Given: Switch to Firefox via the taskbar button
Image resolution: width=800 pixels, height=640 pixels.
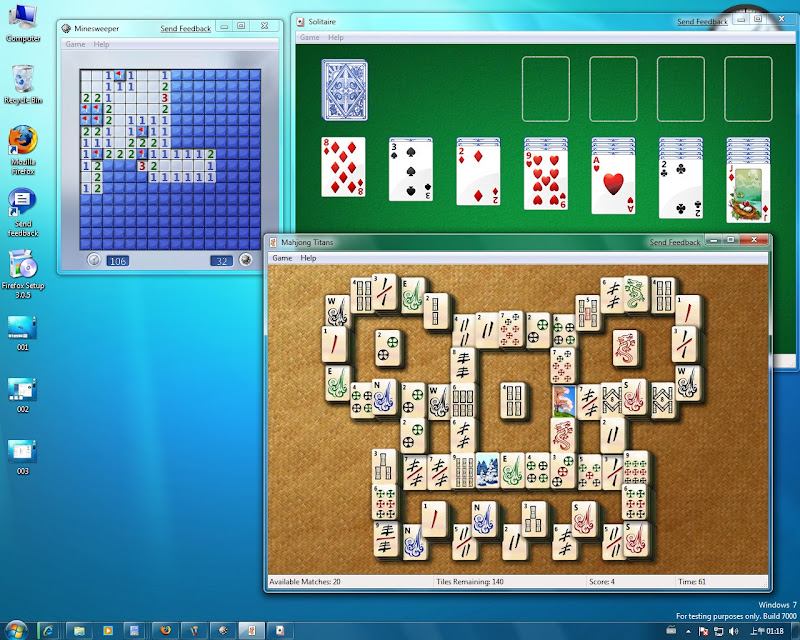Looking at the screenshot, I should [x=166, y=631].
